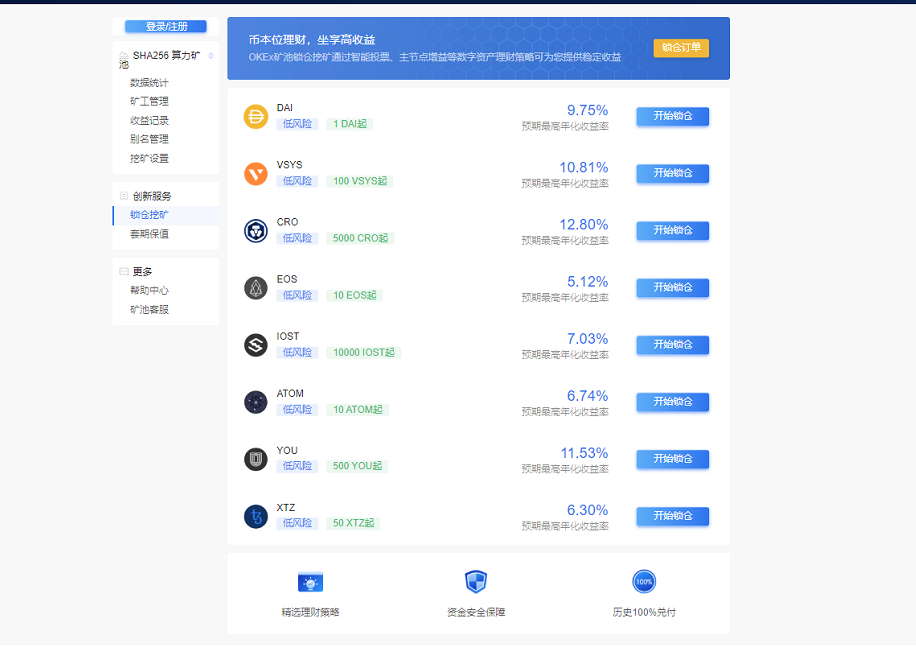The height and width of the screenshot is (646, 916).
Task: Start locking CRO with 开始锁仓
Action: [x=672, y=231]
